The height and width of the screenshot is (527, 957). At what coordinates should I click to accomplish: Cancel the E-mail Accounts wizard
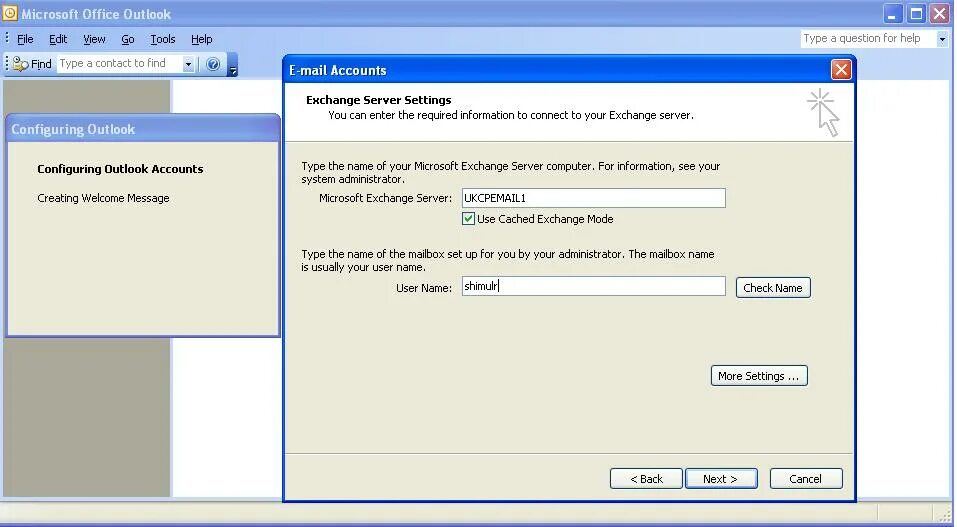pyautogui.click(x=806, y=479)
